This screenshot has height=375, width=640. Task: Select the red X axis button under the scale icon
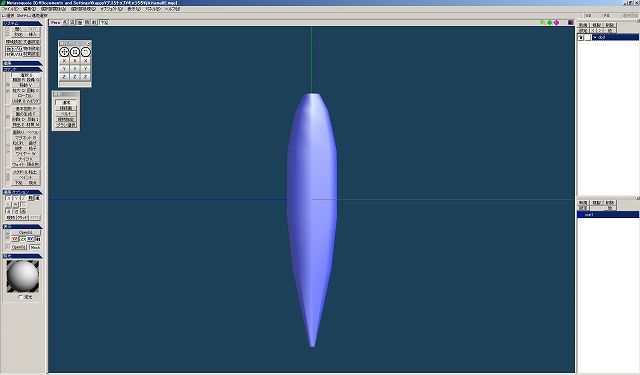coord(75,61)
